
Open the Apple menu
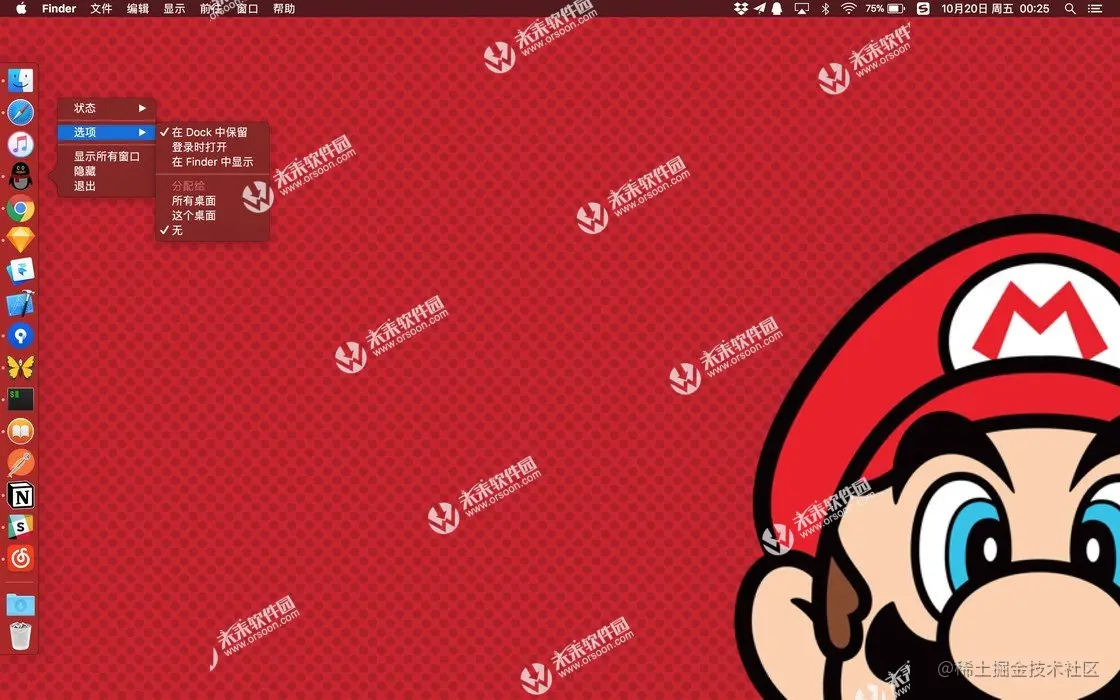click(x=21, y=9)
